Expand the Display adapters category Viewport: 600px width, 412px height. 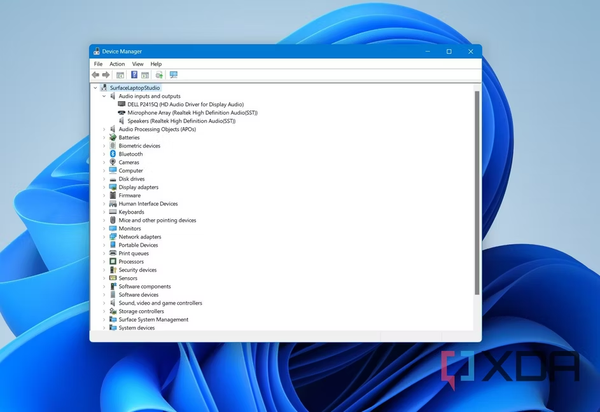[103, 187]
